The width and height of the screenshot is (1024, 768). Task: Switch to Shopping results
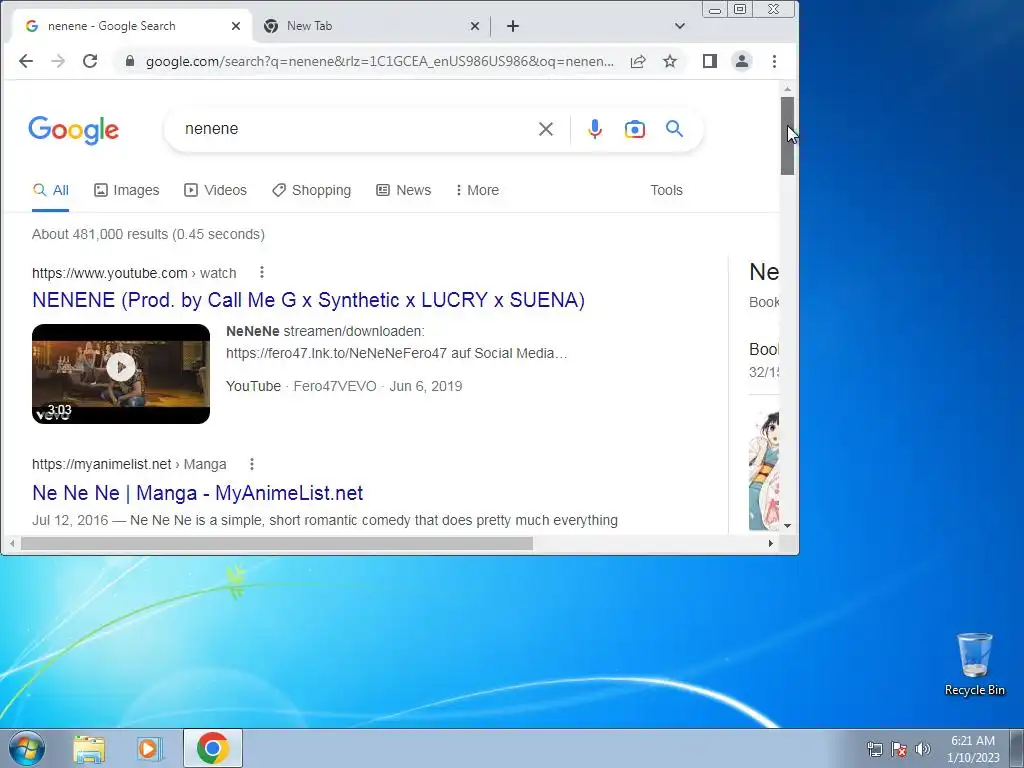[x=312, y=190]
